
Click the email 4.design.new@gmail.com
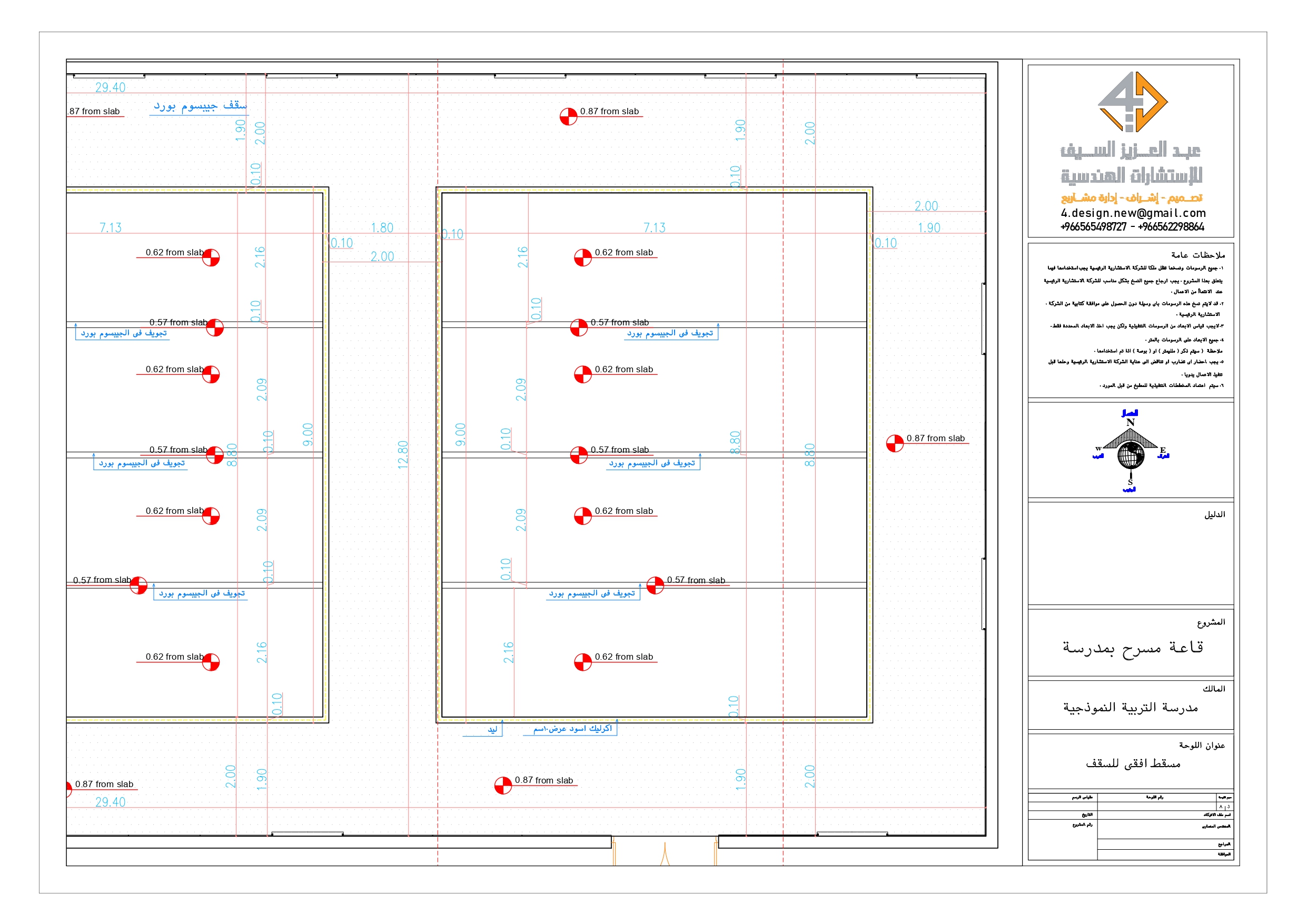(1133, 213)
